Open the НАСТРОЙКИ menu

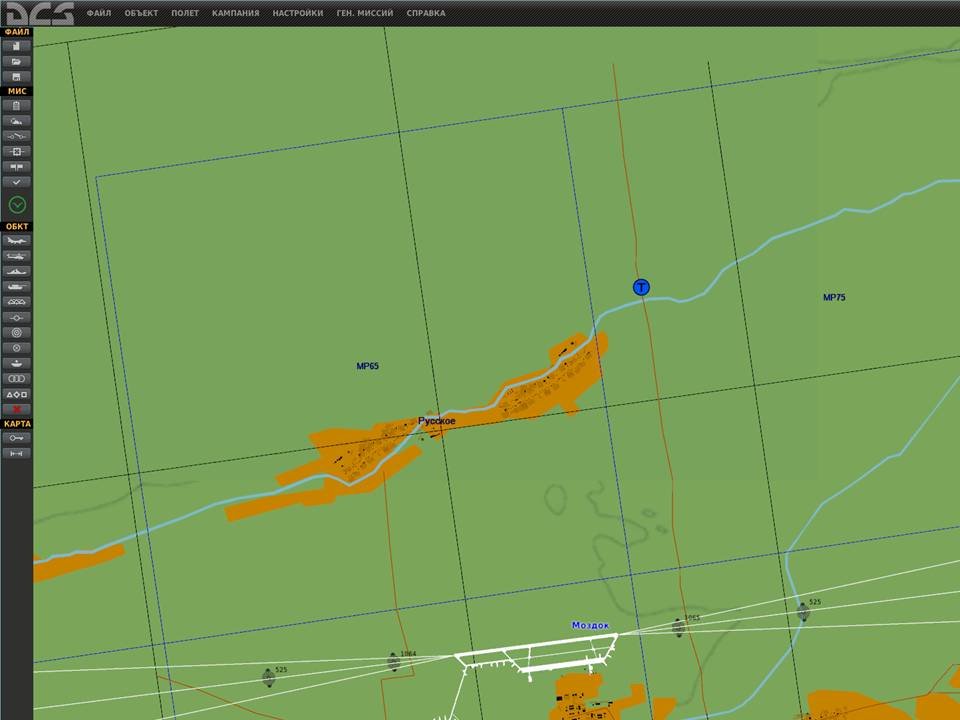298,13
